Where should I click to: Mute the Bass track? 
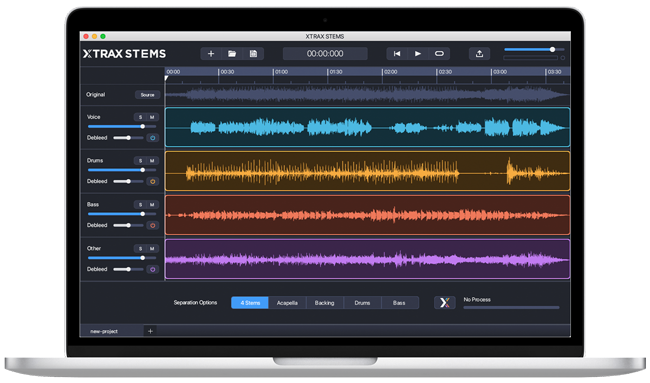tap(152, 205)
